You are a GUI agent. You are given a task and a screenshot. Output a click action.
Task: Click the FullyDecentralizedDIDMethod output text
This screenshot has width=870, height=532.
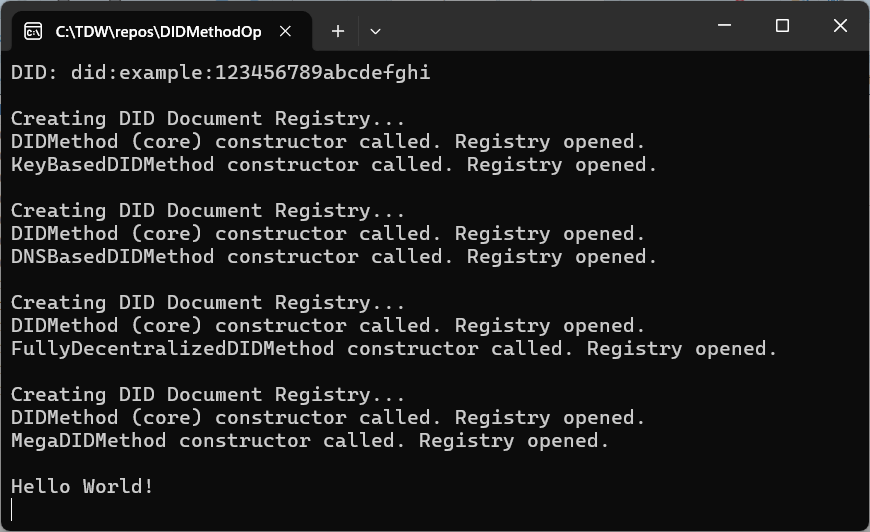(x=172, y=348)
